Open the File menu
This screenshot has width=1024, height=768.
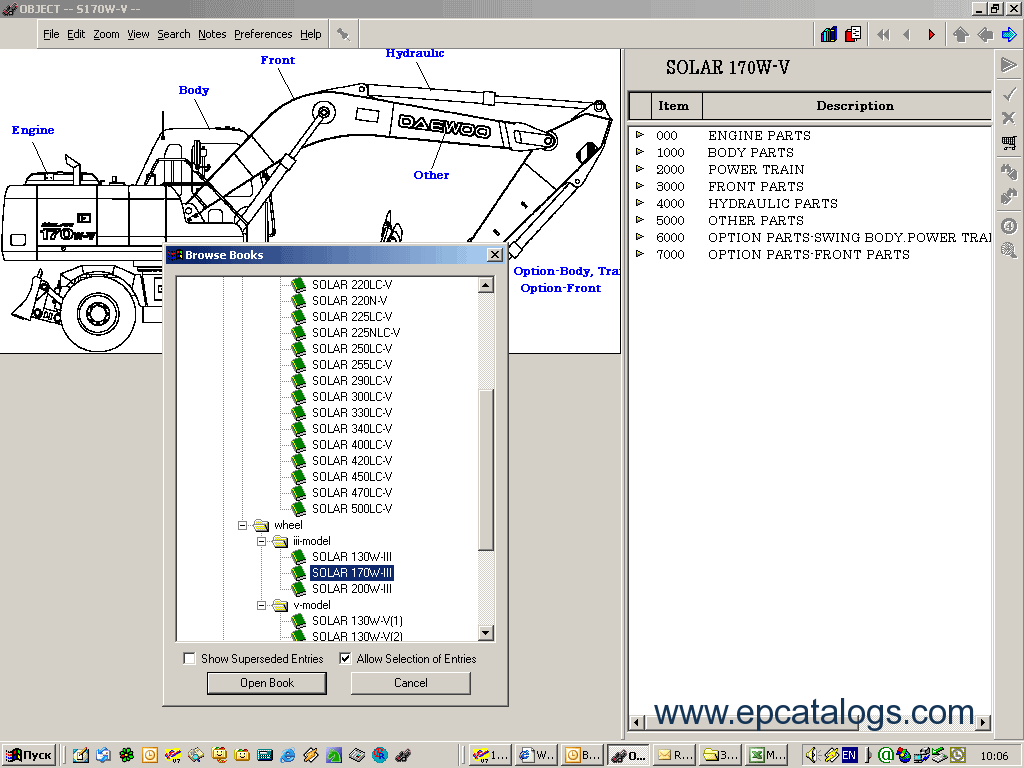[51, 34]
